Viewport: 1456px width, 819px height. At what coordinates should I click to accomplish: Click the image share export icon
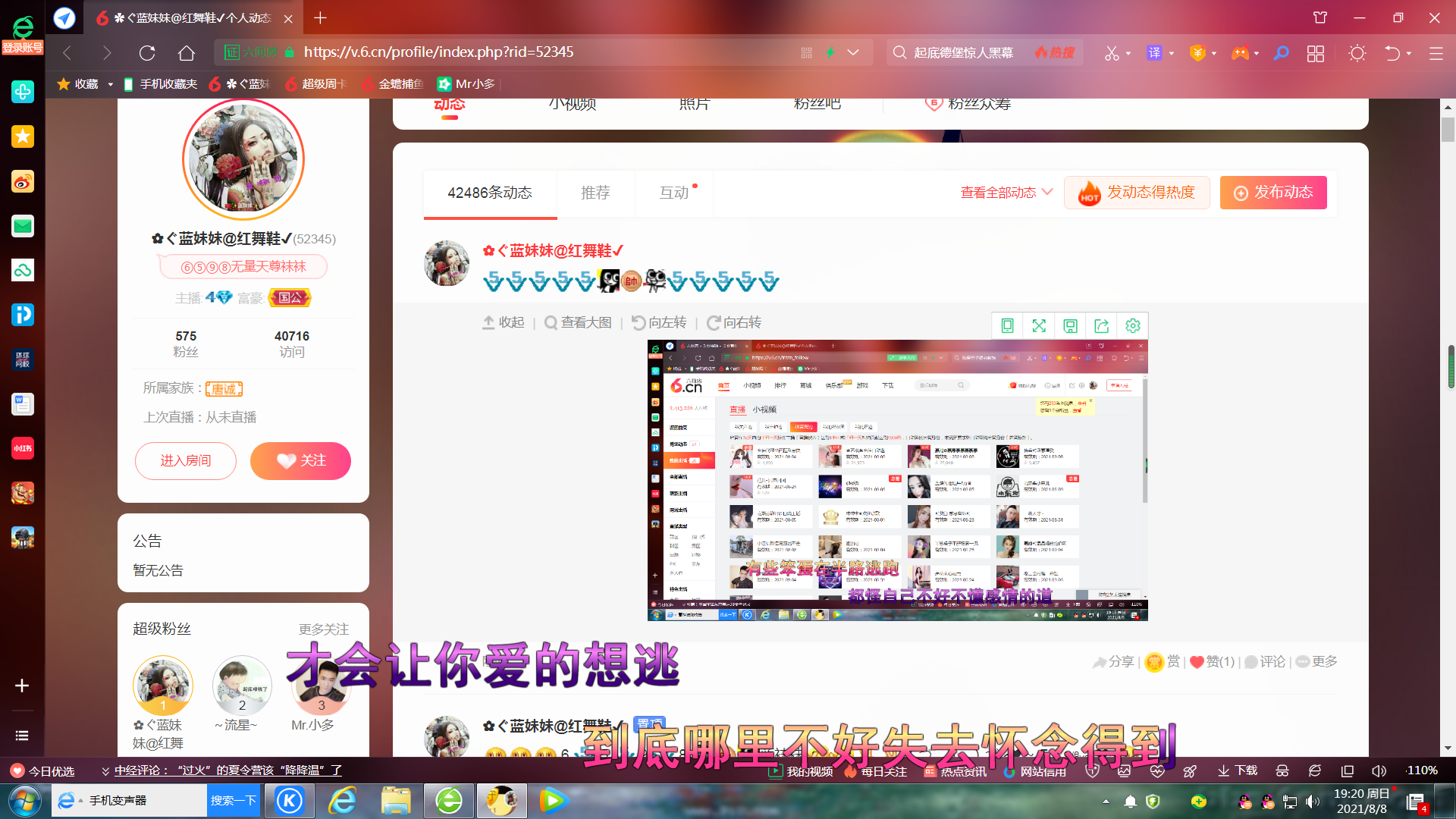(x=1102, y=326)
